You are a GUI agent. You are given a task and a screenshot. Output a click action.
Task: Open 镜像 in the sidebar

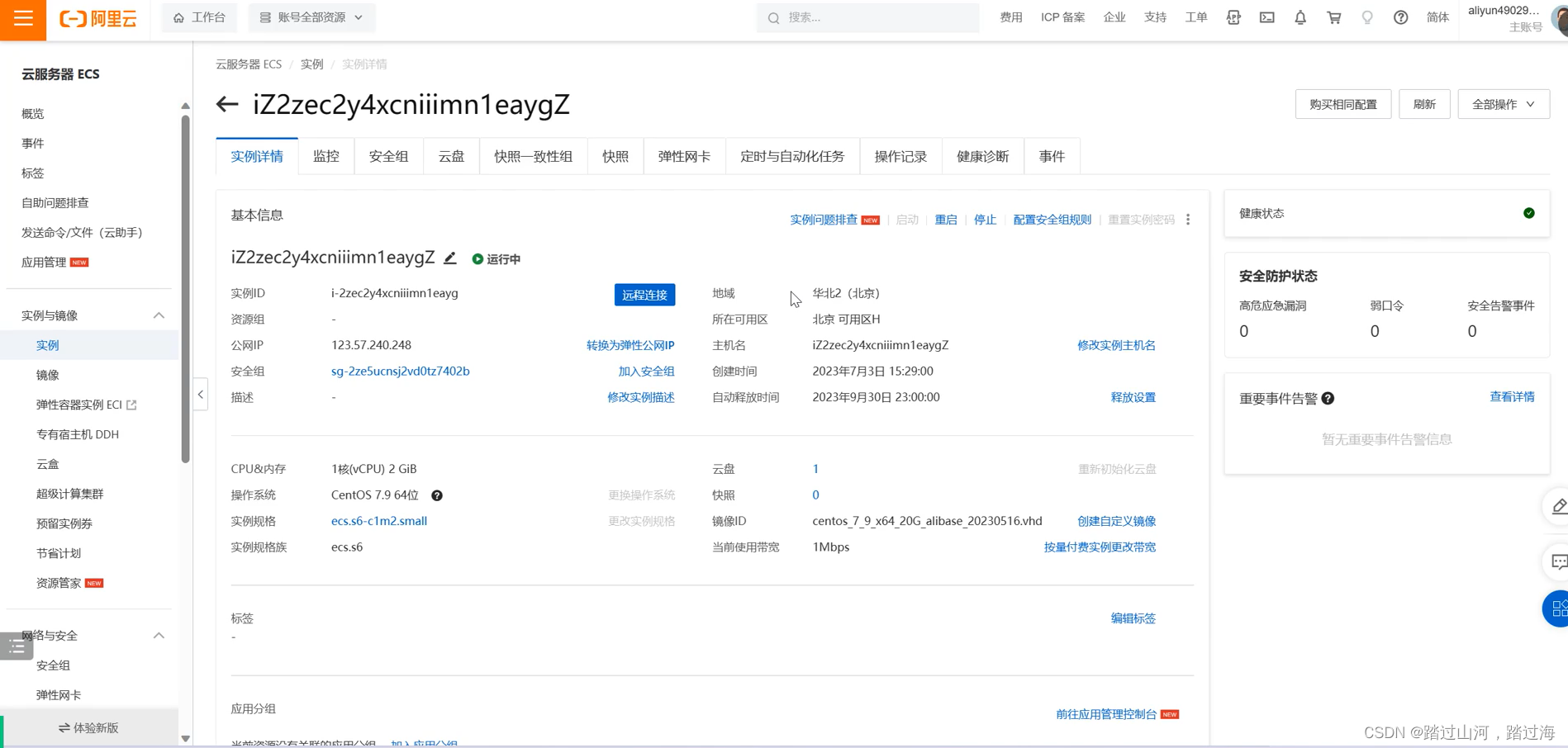[48, 375]
